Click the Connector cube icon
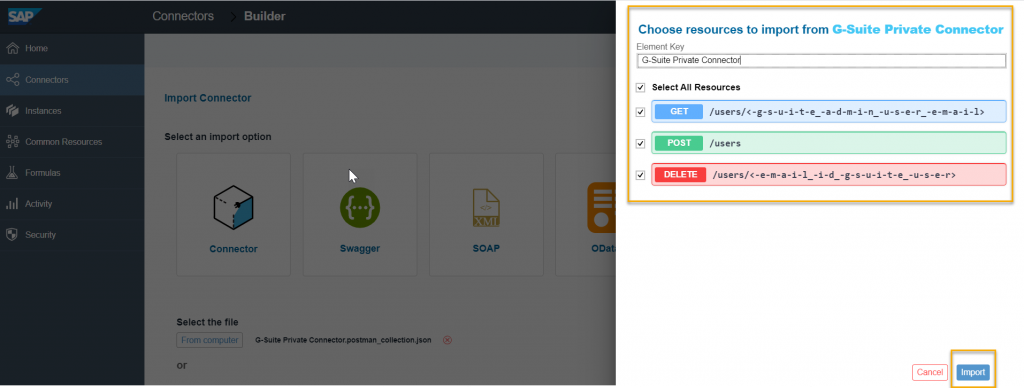 [x=233, y=208]
